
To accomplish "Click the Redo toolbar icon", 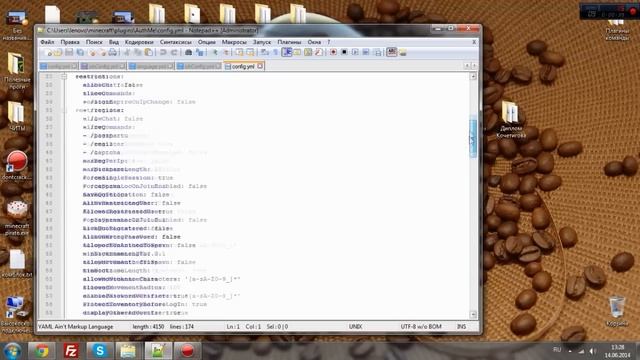I will tap(174, 52).
